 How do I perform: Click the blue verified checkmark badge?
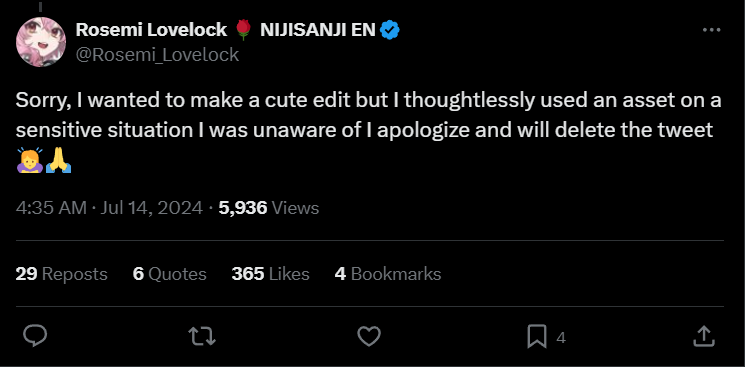point(390,30)
